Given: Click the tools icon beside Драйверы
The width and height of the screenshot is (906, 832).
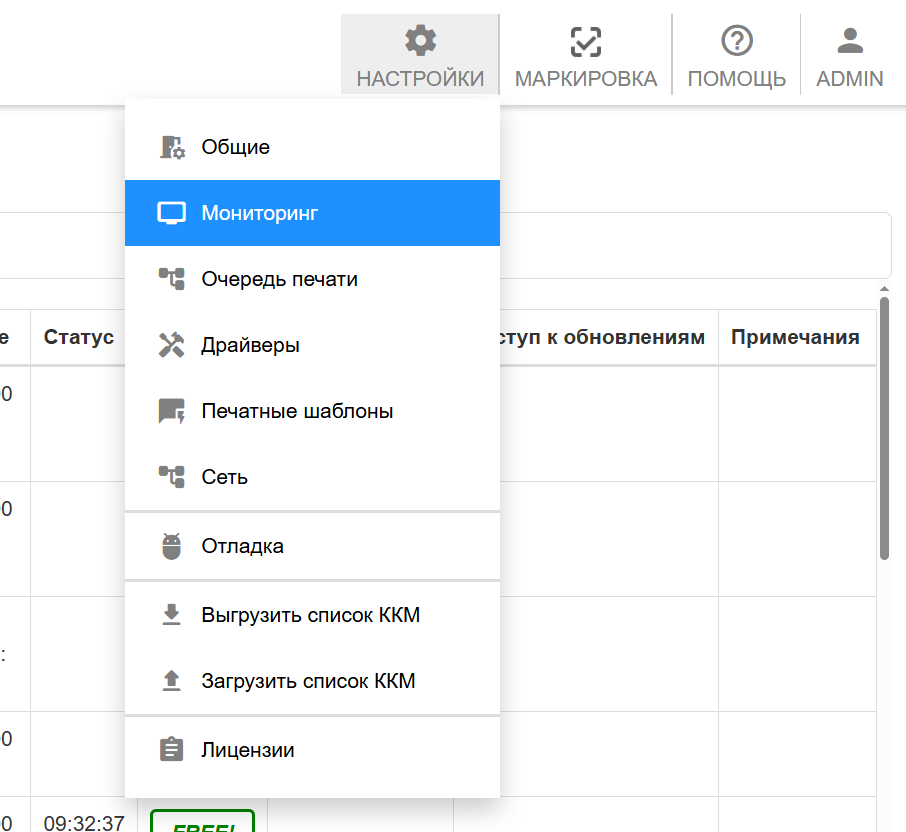Looking at the screenshot, I should click(x=172, y=345).
